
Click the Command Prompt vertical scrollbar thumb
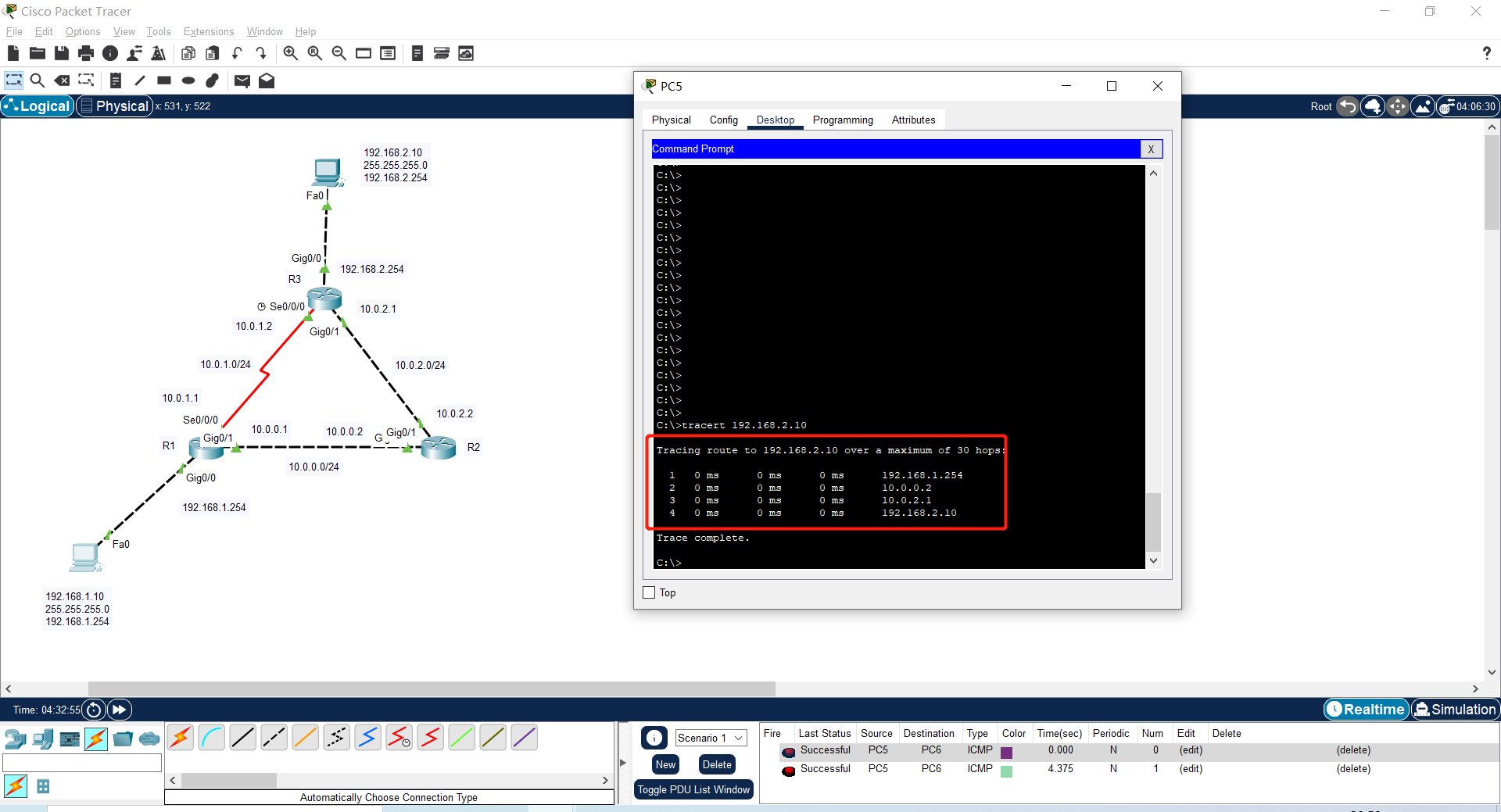point(1153,521)
